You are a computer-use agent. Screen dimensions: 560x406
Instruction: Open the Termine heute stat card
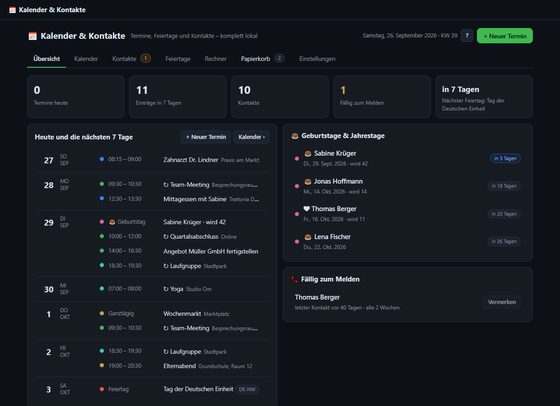(x=76, y=96)
